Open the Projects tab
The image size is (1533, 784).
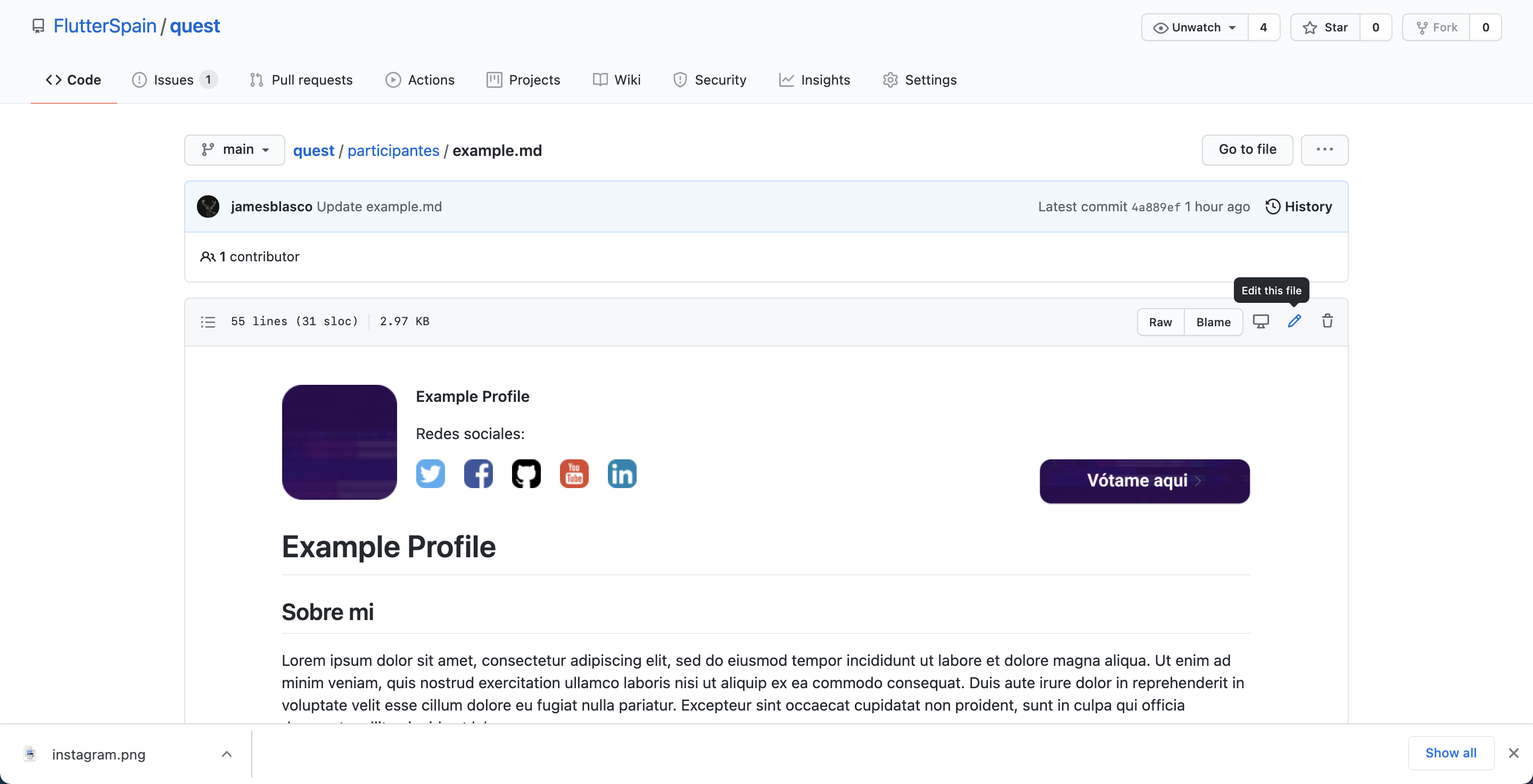tap(524, 80)
